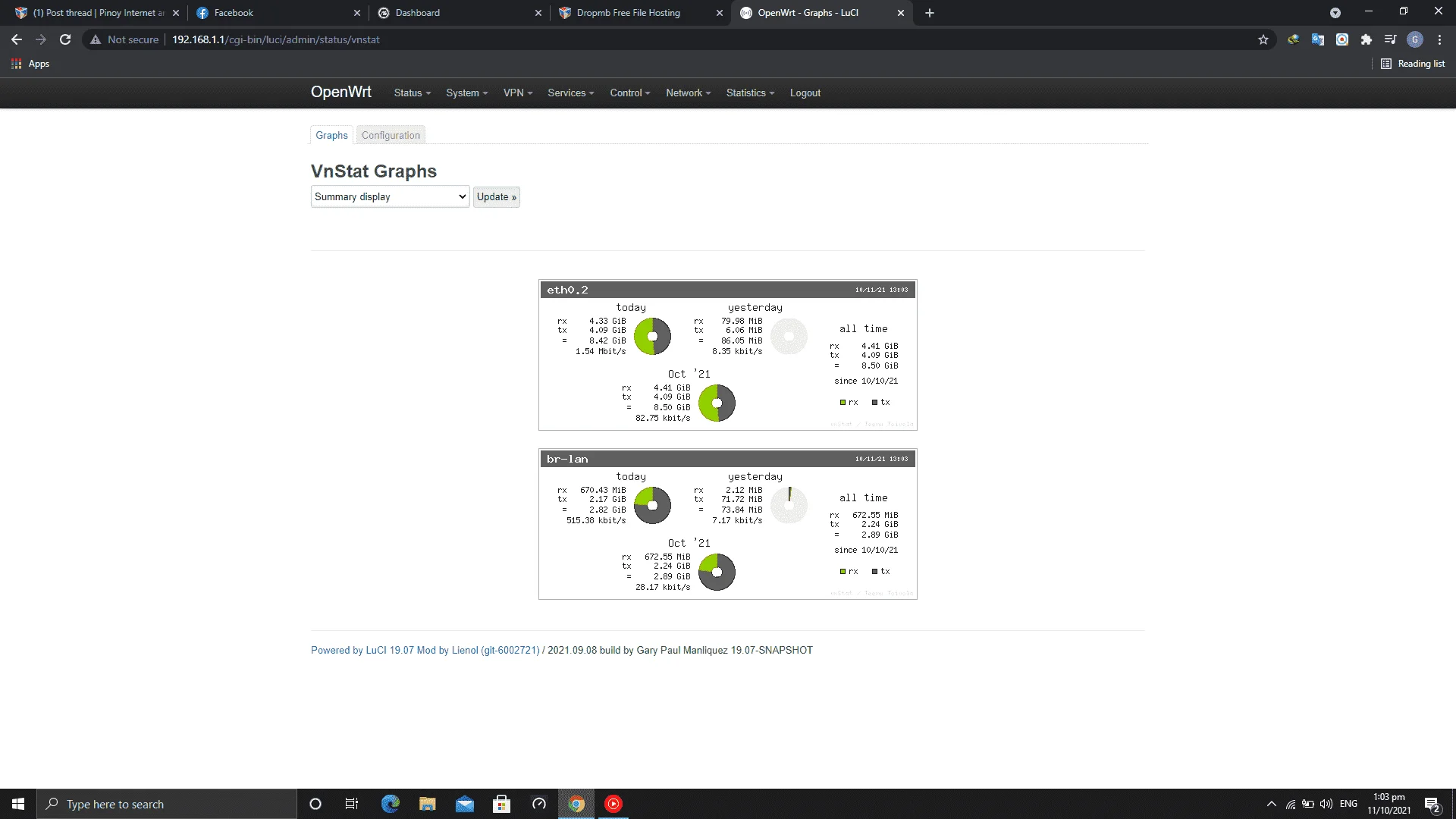1456x819 pixels.
Task: Open the Google Translate extension icon
Action: (x=1318, y=39)
